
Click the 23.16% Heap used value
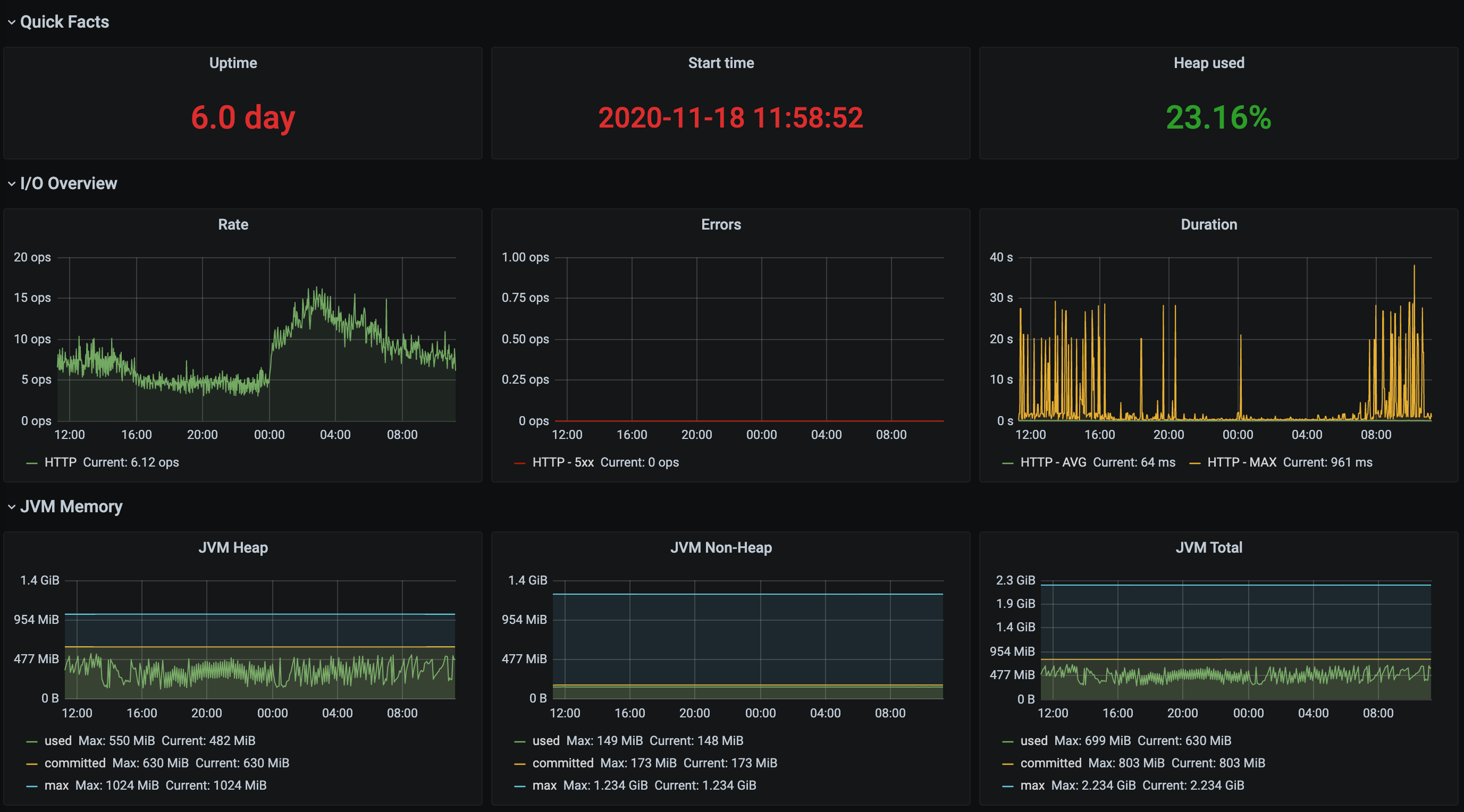pos(1218,117)
